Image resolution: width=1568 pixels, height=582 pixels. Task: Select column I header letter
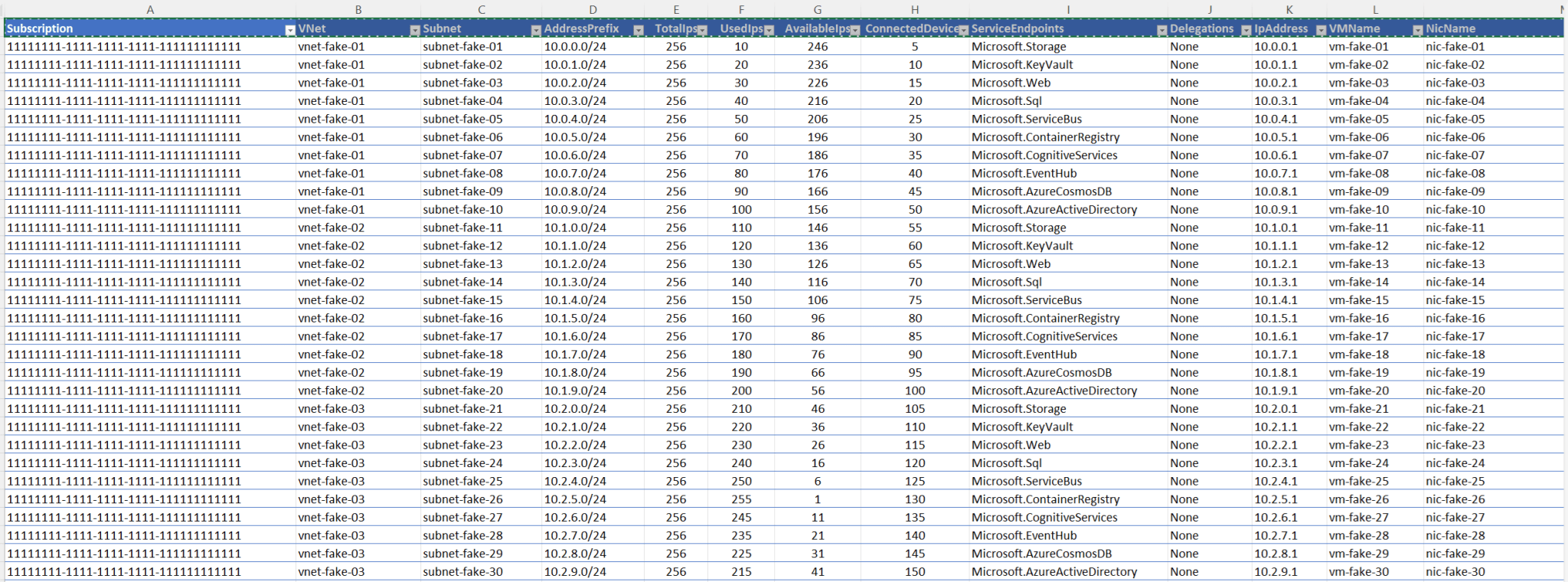[x=1067, y=10]
